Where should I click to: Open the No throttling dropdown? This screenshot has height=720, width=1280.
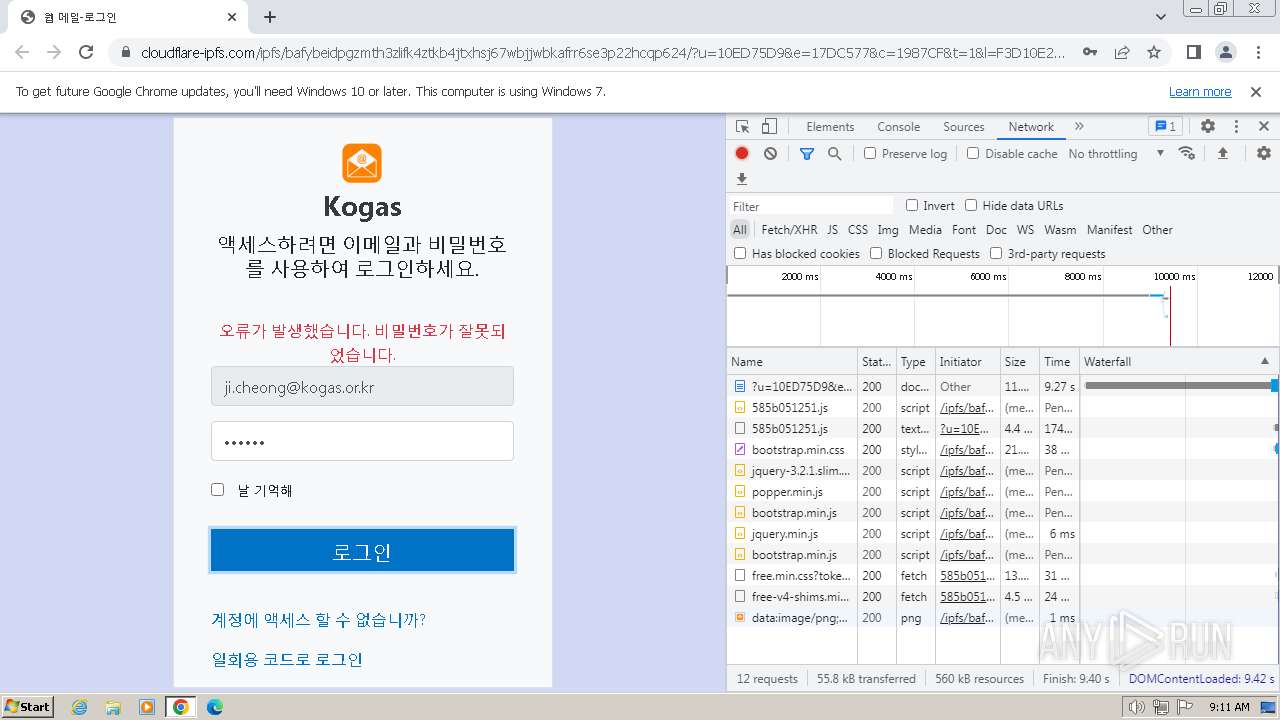[x=1116, y=154]
